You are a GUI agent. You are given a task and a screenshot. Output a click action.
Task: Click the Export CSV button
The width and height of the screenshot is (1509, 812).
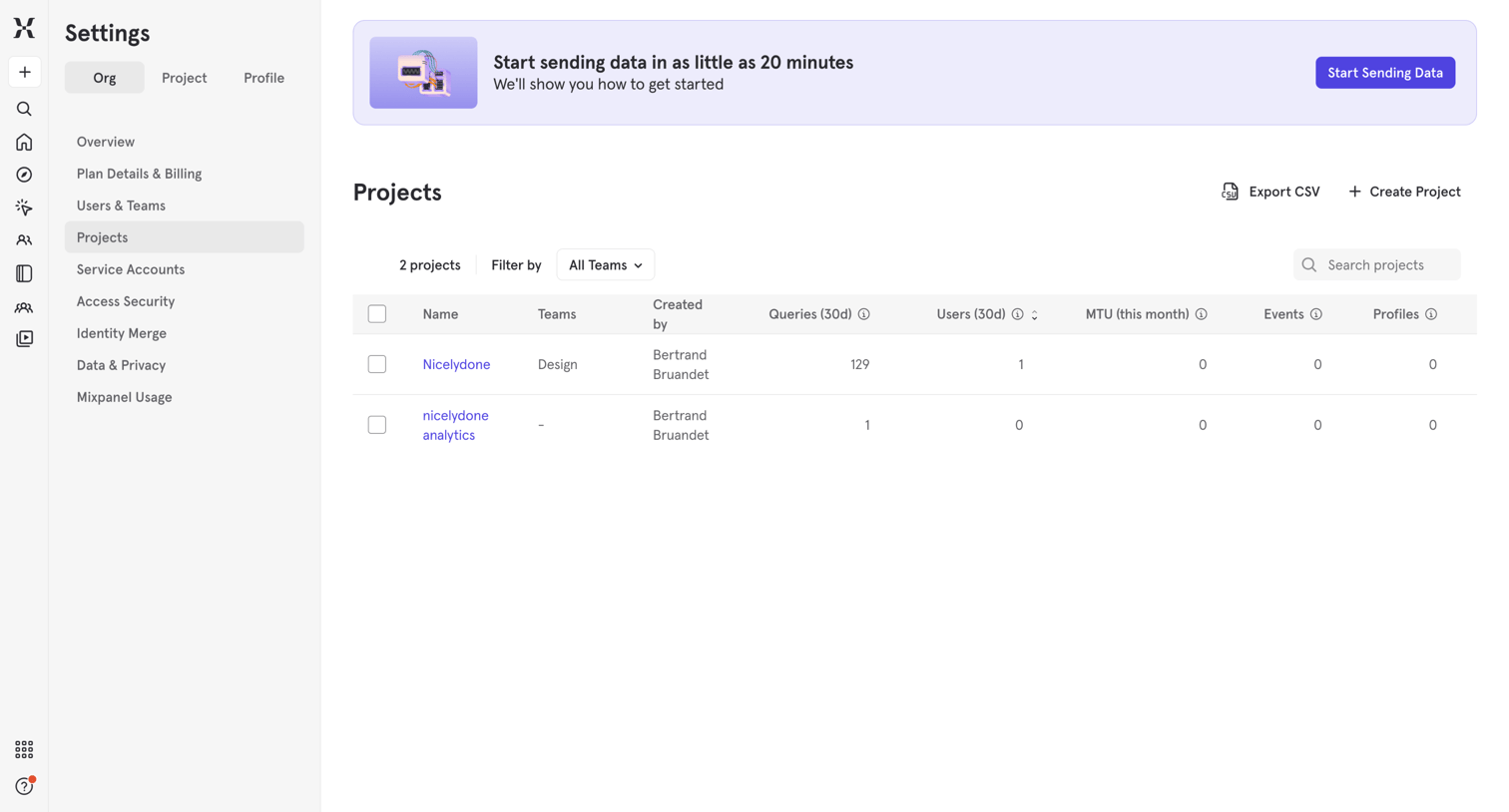pyautogui.click(x=1270, y=192)
